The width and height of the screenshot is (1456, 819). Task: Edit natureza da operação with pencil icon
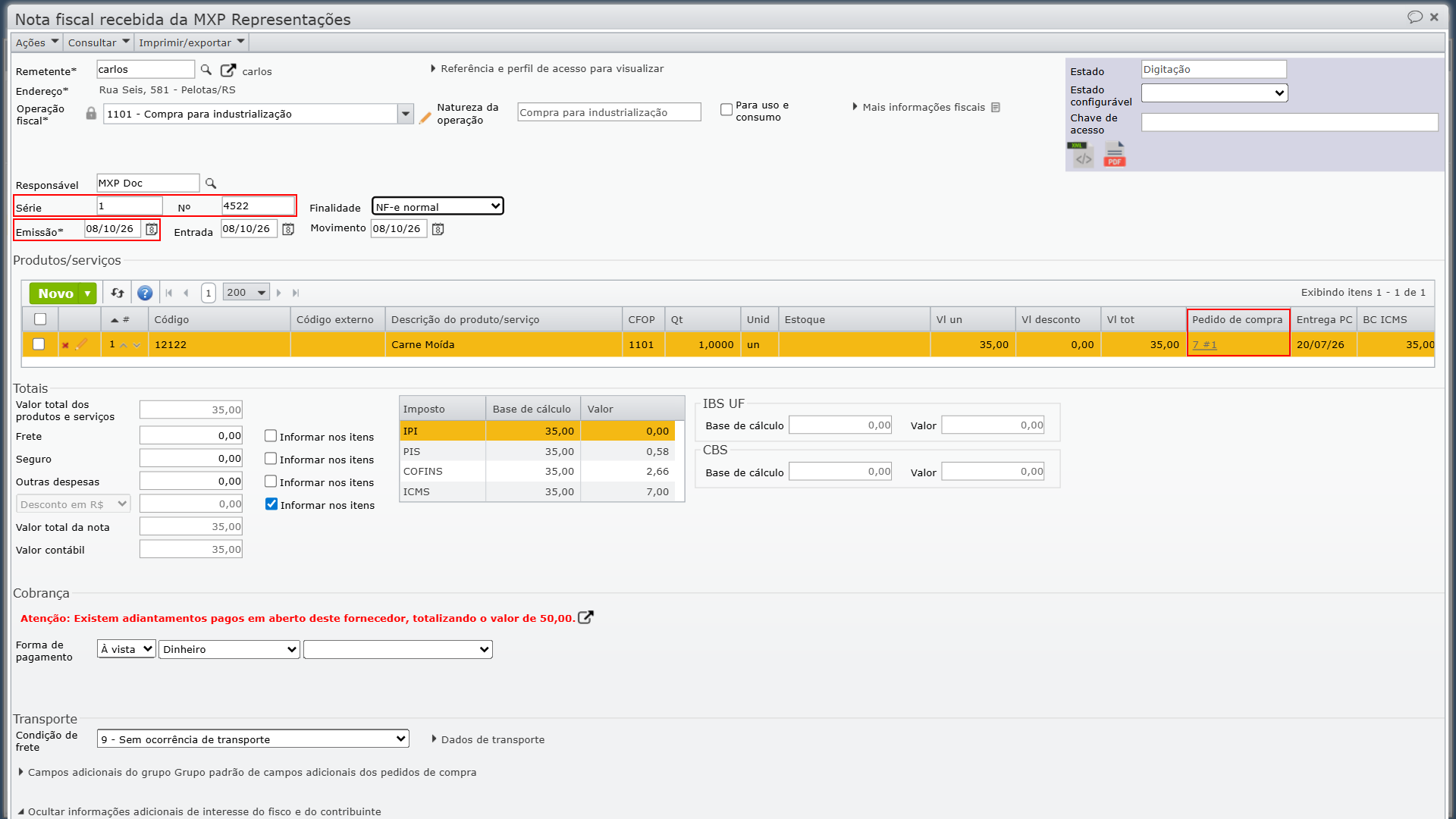tap(425, 118)
